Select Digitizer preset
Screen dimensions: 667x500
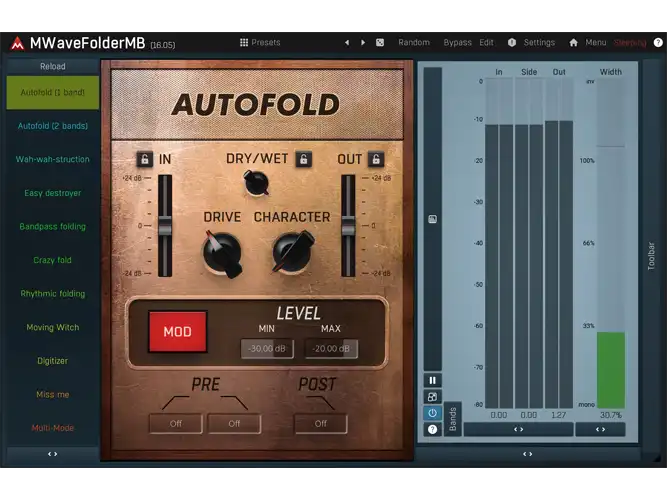tap(53, 361)
